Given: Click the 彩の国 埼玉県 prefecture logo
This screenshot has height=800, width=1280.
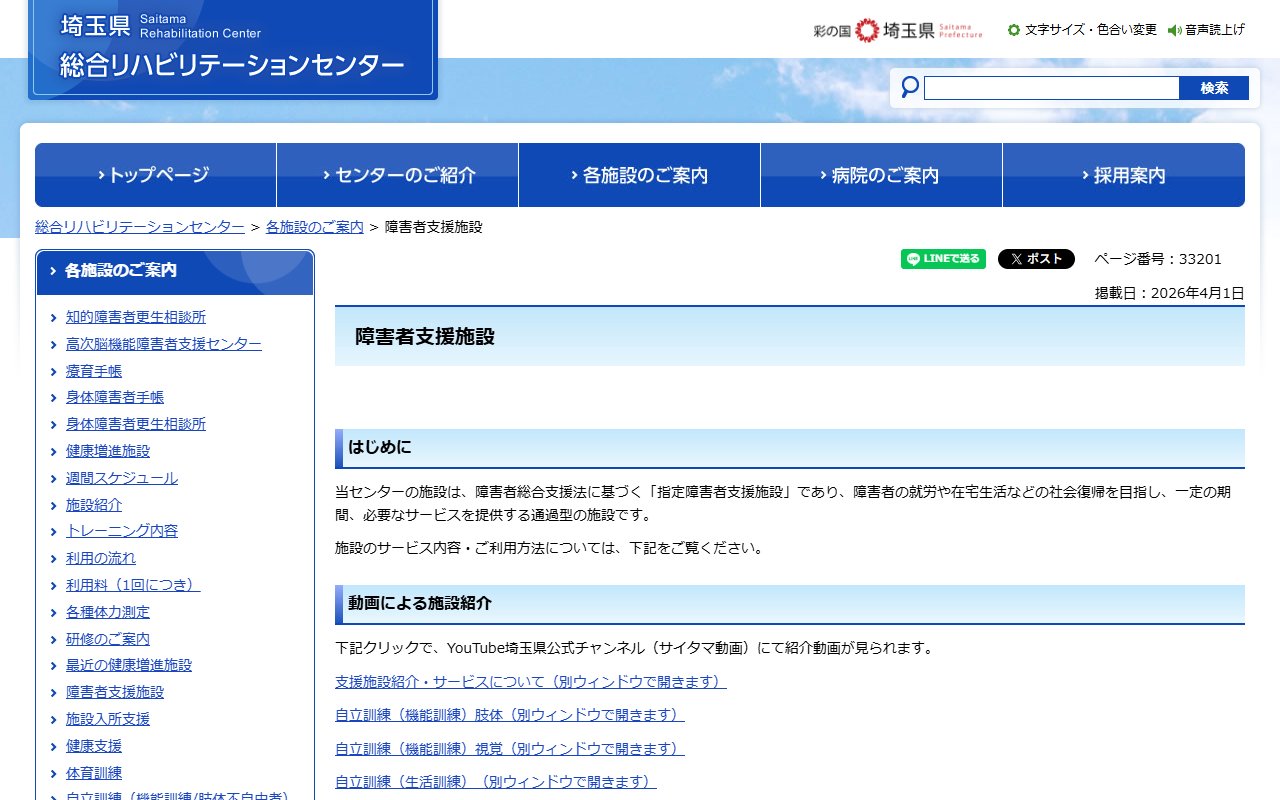Looking at the screenshot, I should (898, 30).
